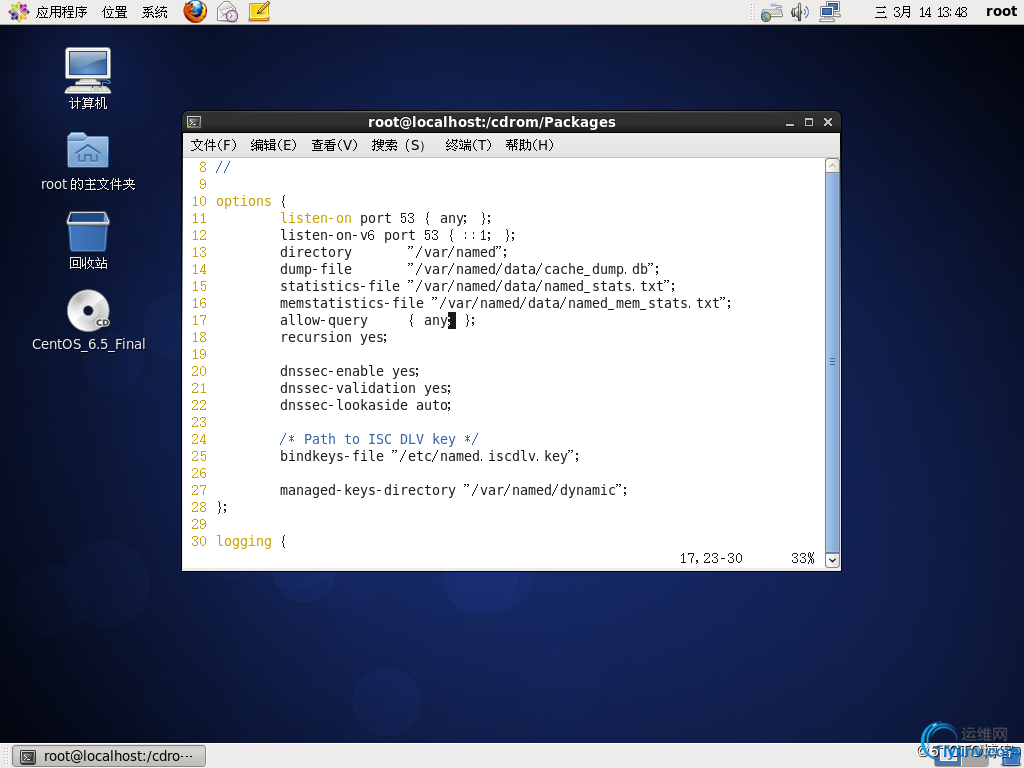Click path "/etc/named.iscdlv.key"

(485, 456)
